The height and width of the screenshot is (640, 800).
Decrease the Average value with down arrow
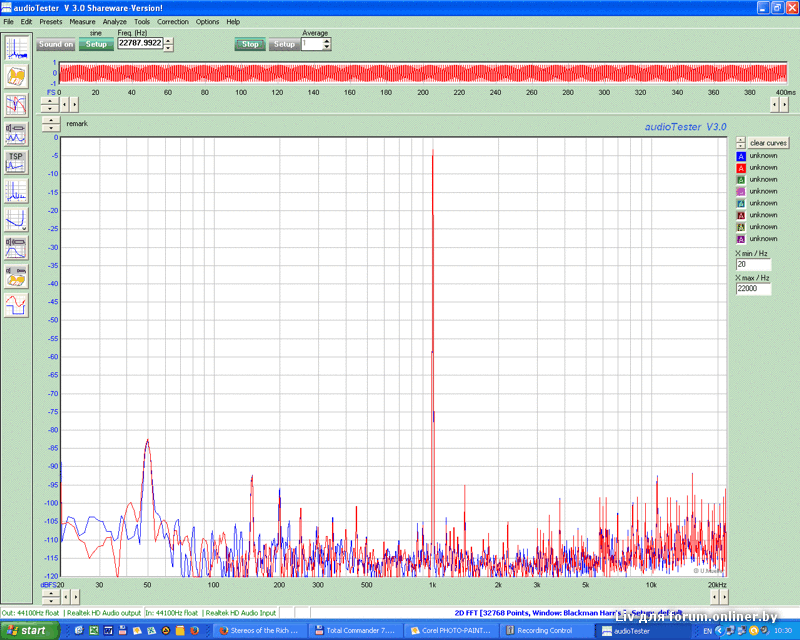[x=327, y=47]
